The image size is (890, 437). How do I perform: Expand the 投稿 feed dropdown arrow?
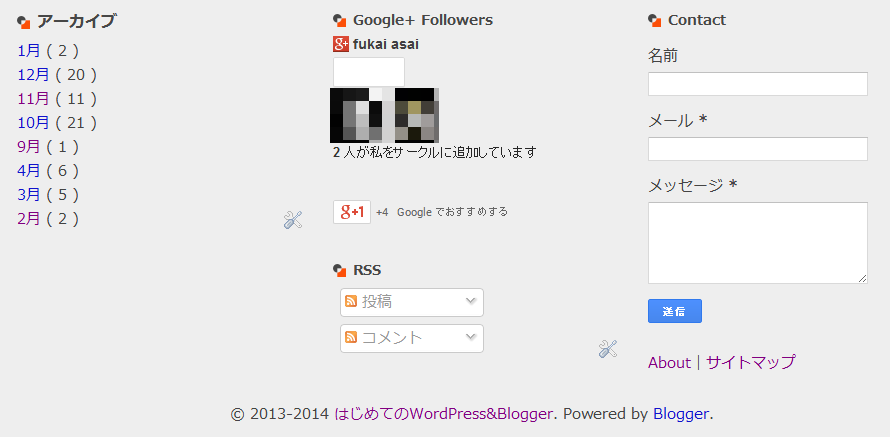pyautogui.click(x=470, y=300)
